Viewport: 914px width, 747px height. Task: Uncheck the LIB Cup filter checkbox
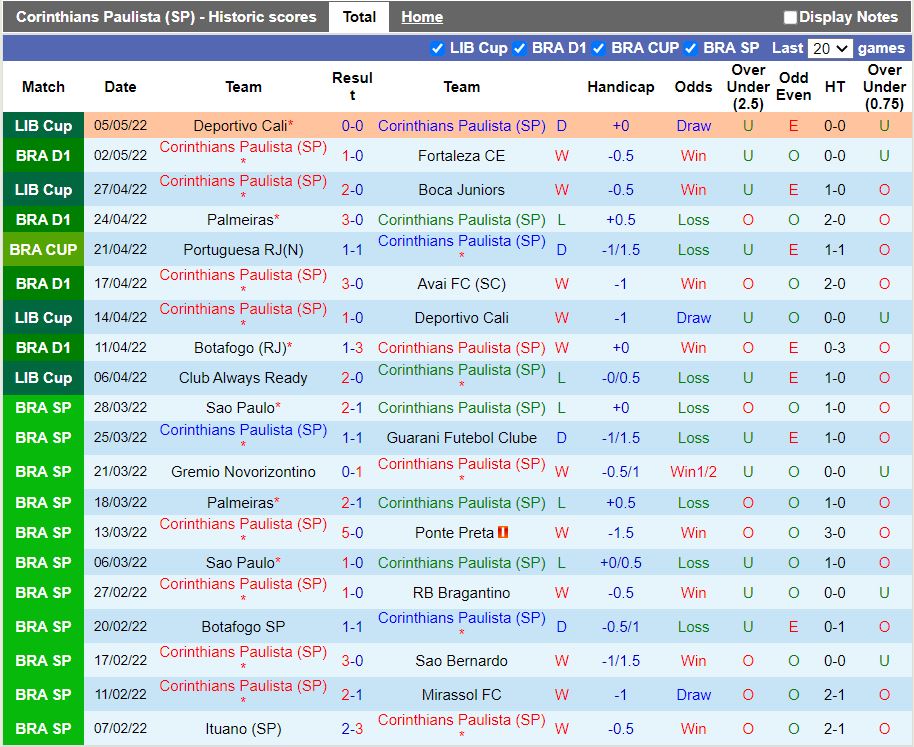(437, 48)
